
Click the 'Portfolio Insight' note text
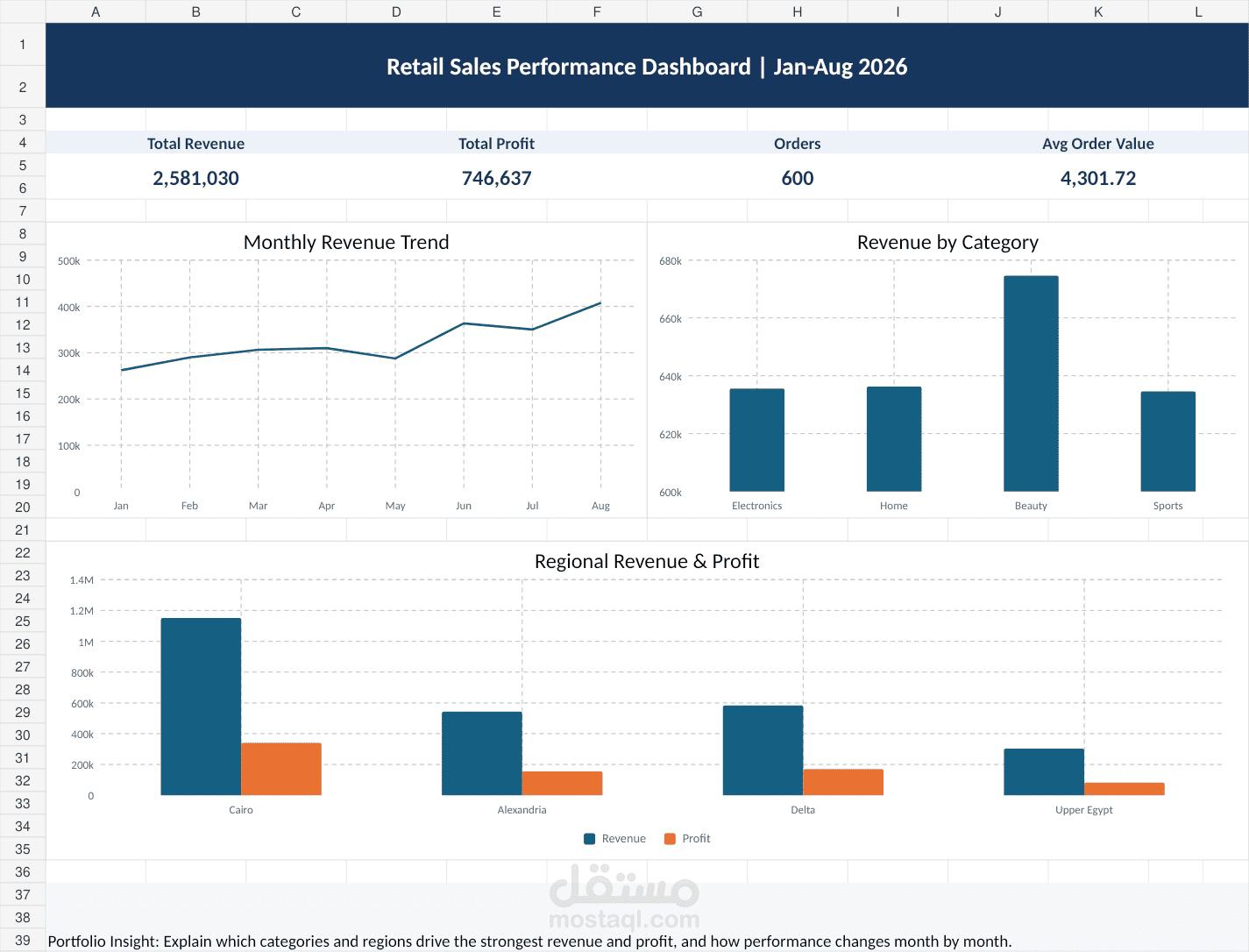pyautogui.click(x=529, y=941)
